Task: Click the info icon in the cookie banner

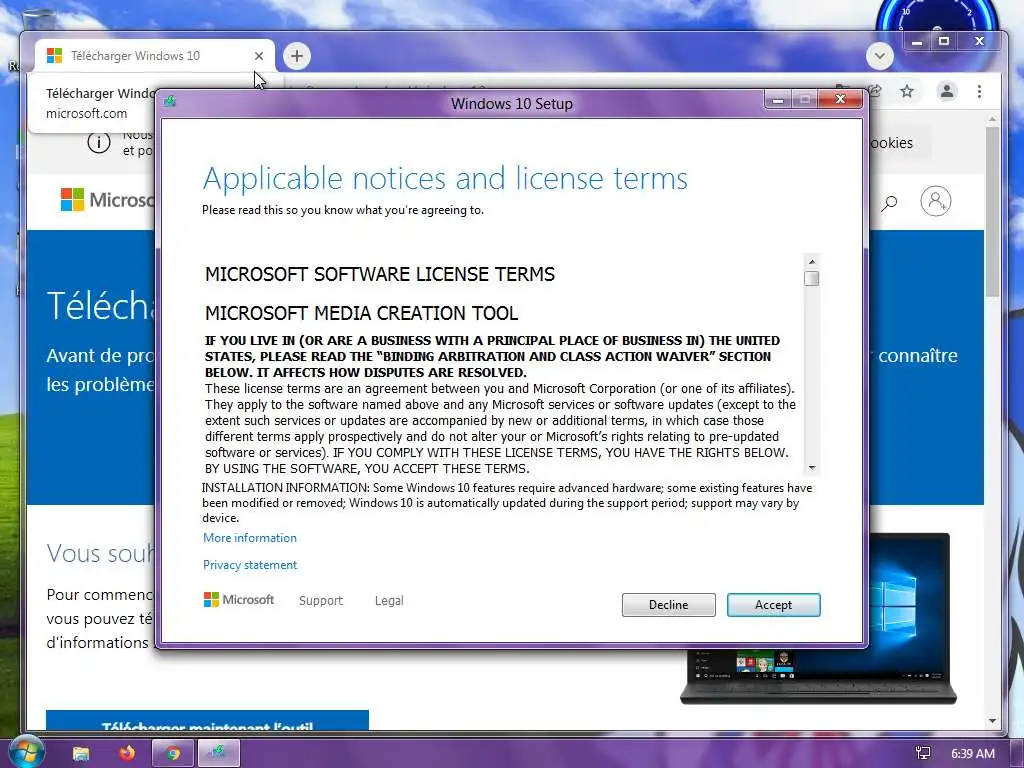Action: pos(99,142)
